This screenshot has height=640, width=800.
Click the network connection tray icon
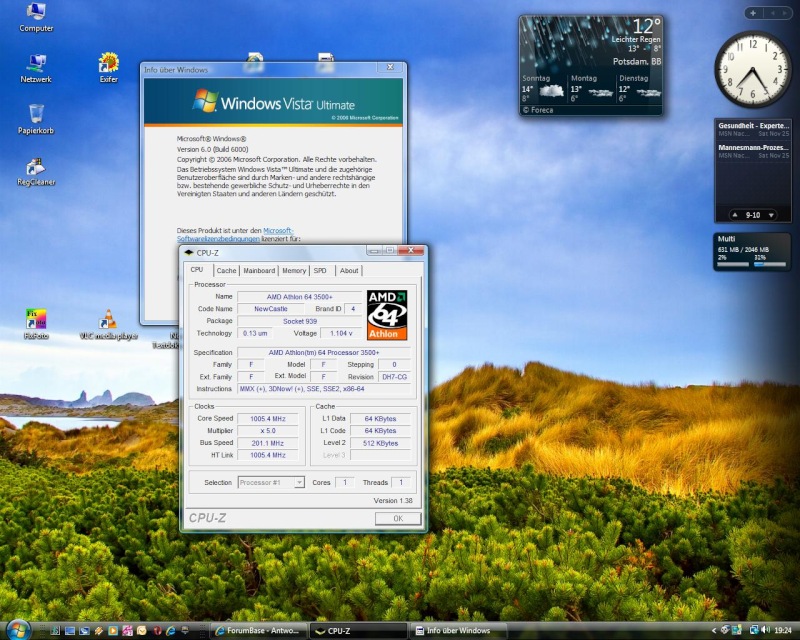pos(754,630)
